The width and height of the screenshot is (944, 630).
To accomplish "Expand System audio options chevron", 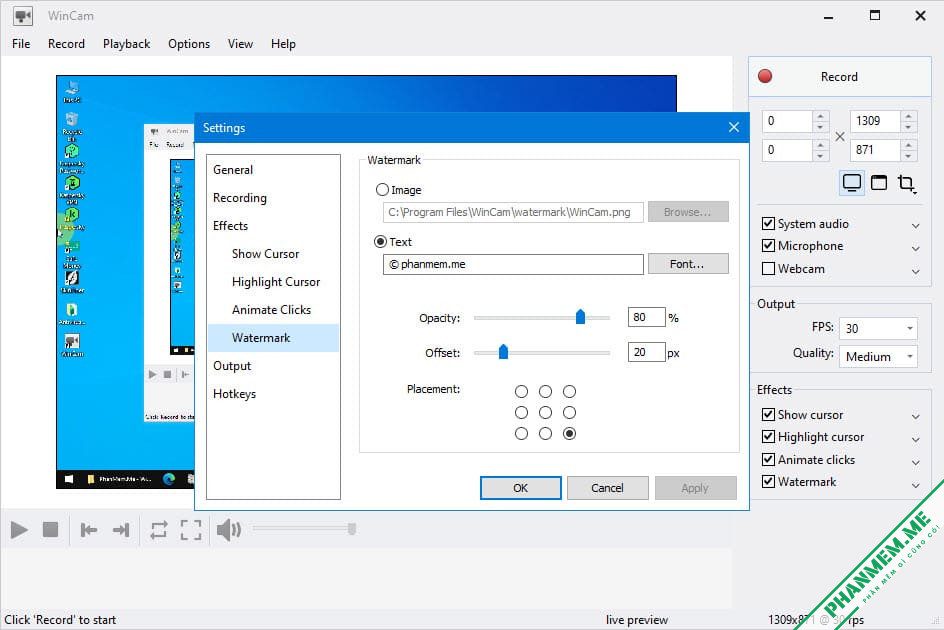I will point(916,225).
